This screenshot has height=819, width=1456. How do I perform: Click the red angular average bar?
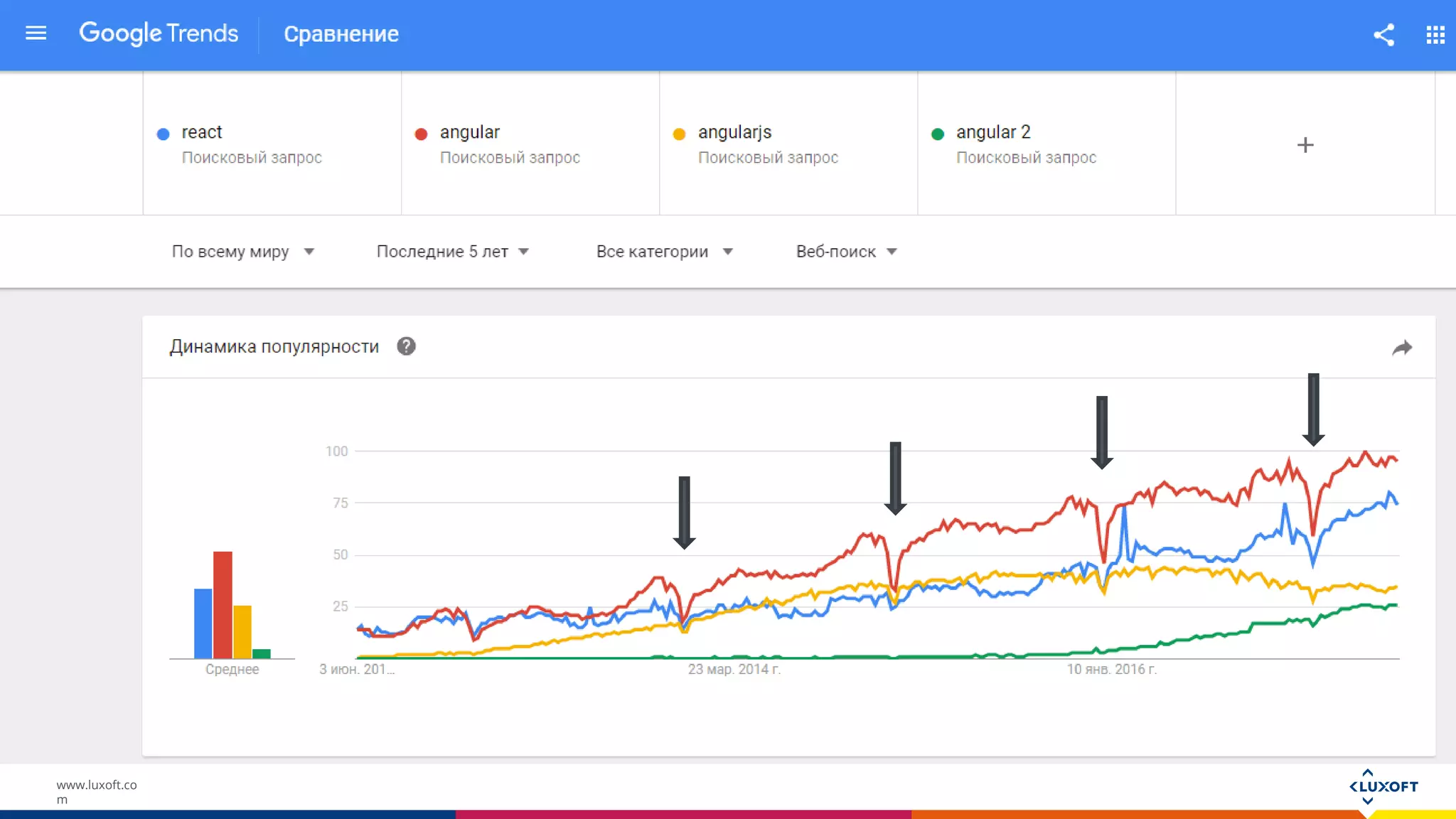[x=223, y=604]
